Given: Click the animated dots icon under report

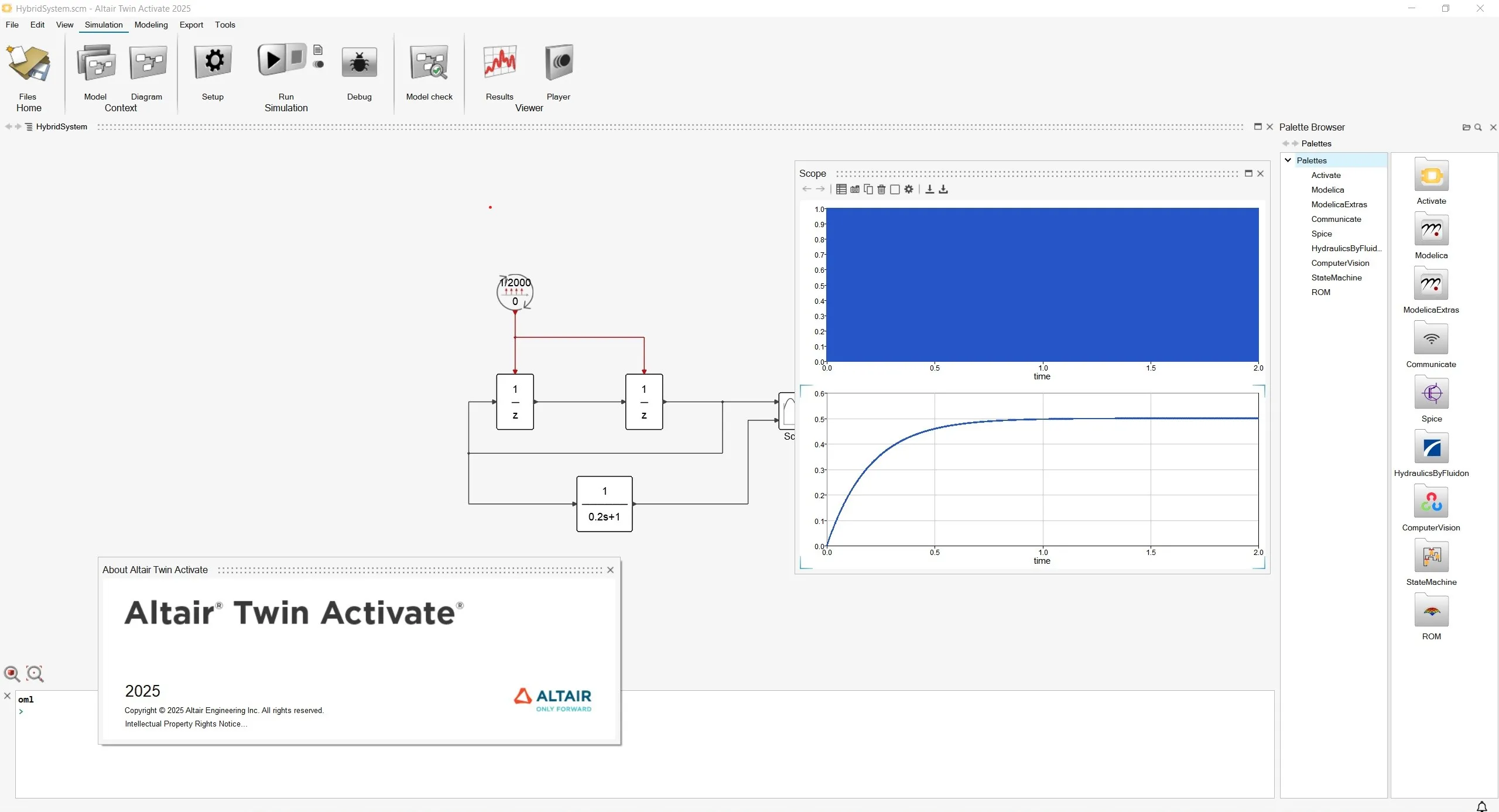Looking at the screenshot, I should coord(318,64).
